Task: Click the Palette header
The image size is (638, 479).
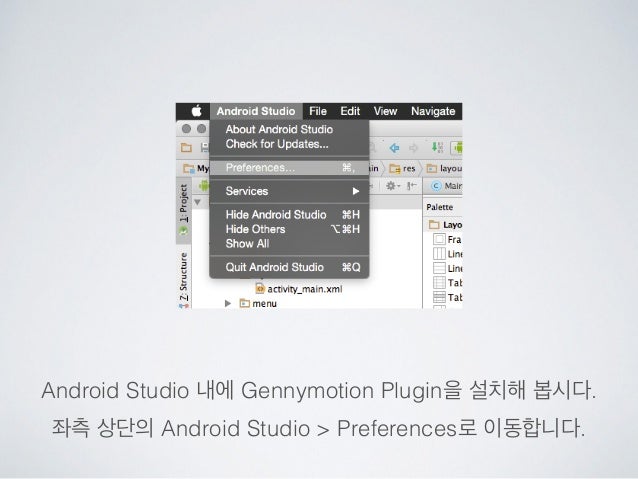Action: click(x=440, y=207)
